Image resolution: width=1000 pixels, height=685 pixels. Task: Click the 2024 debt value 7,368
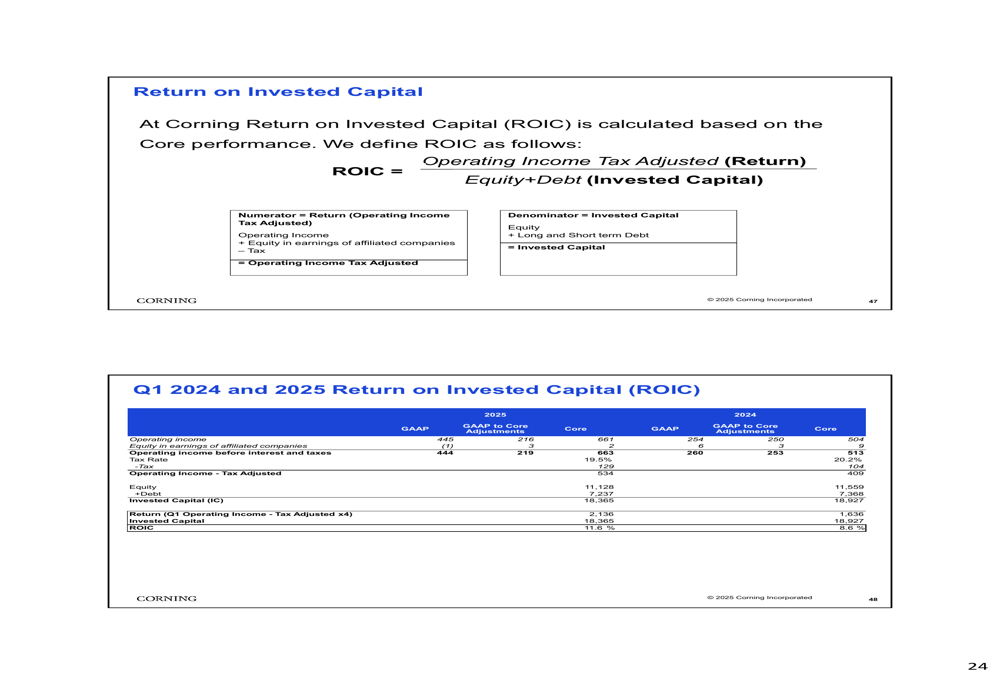851,494
